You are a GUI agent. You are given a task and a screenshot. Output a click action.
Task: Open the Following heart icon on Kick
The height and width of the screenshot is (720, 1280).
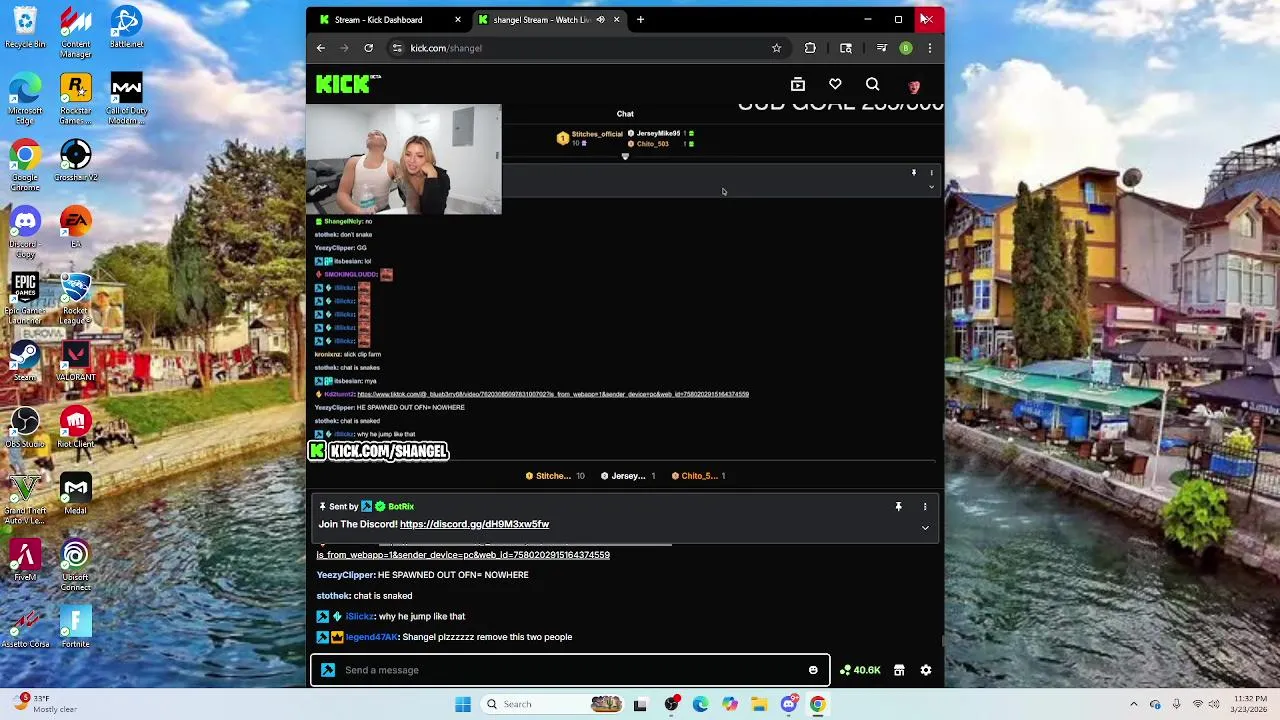(x=835, y=85)
